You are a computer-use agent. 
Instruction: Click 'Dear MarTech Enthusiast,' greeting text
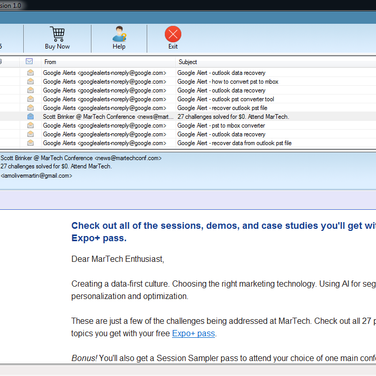(118, 259)
